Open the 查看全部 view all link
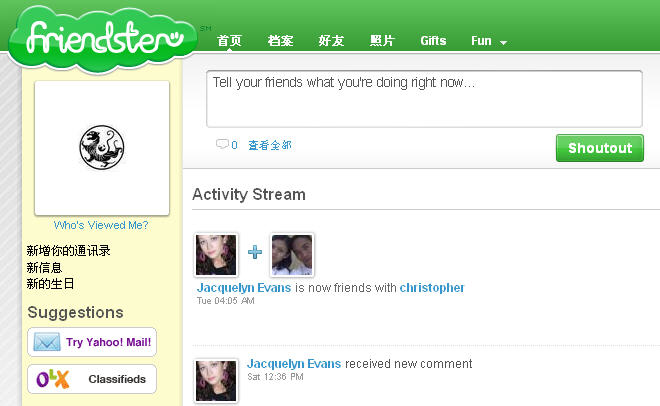660x406 pixels. (270, 145)
